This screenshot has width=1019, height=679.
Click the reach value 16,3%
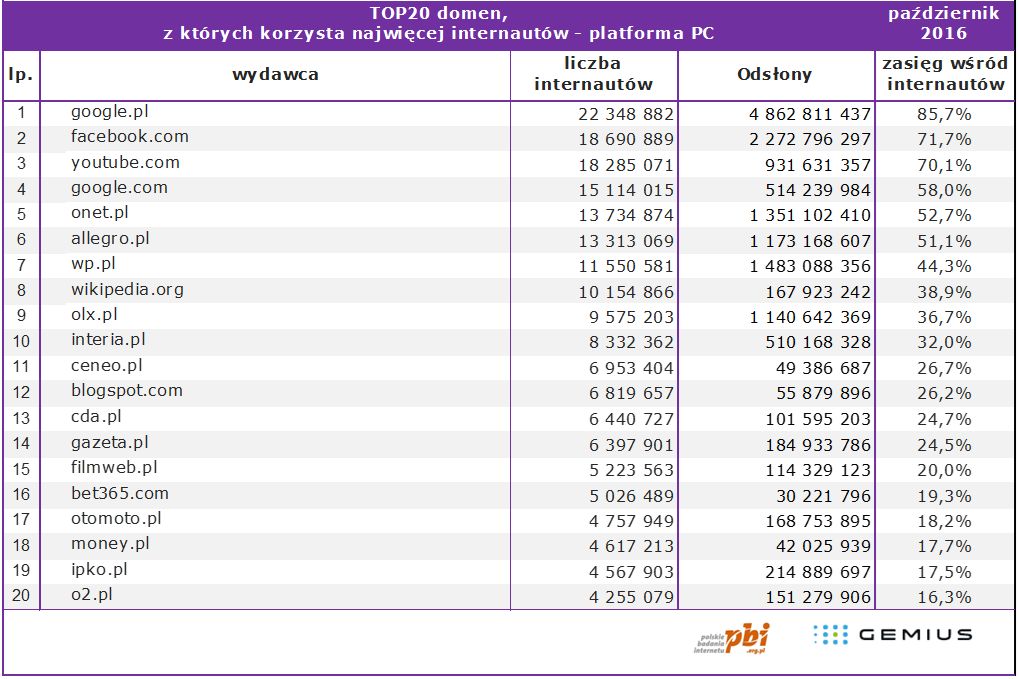[944, 597]
